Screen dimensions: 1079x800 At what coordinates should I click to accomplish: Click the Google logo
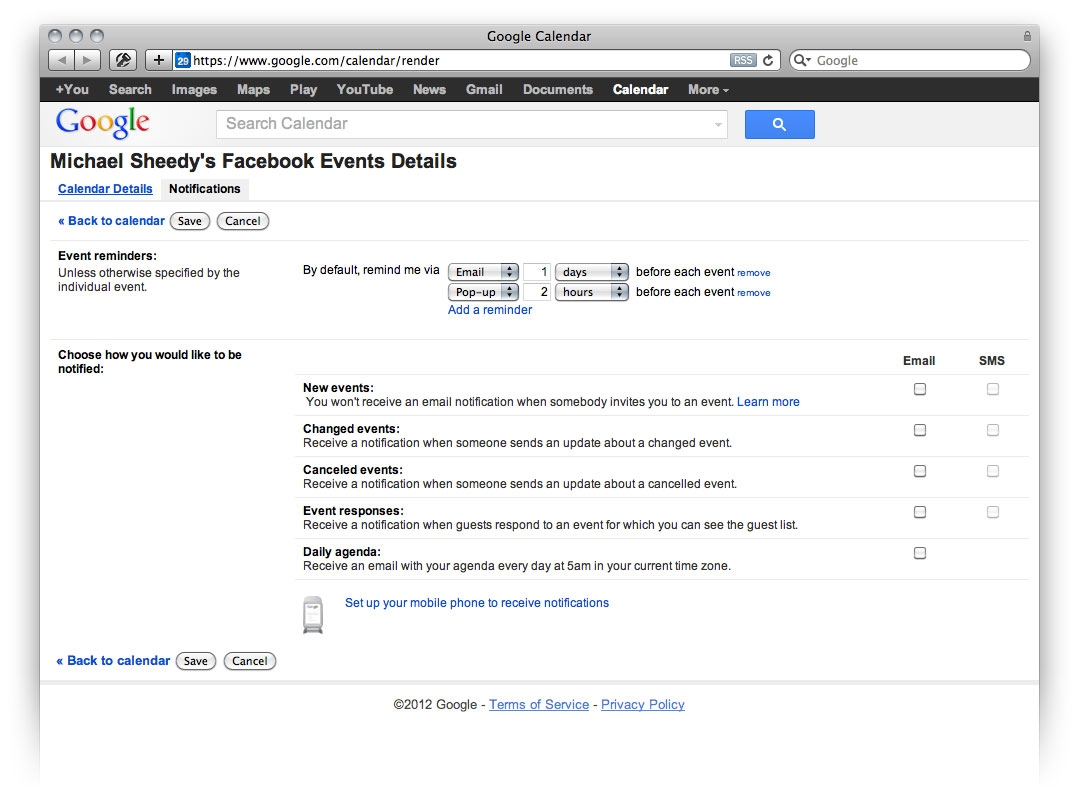click(103, 122)
